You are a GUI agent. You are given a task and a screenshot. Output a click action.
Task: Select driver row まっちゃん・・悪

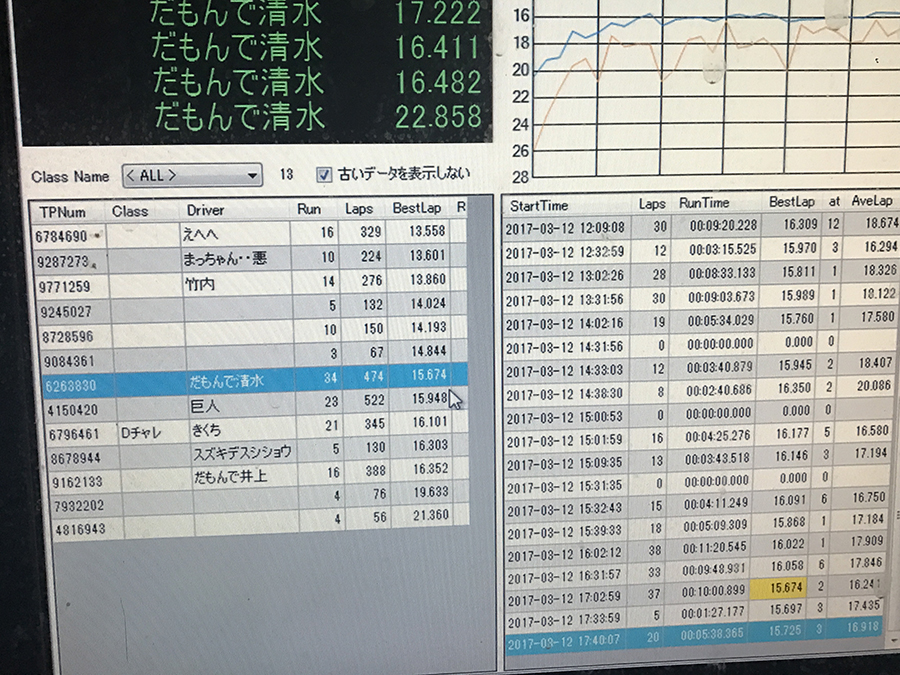(250, 258)
